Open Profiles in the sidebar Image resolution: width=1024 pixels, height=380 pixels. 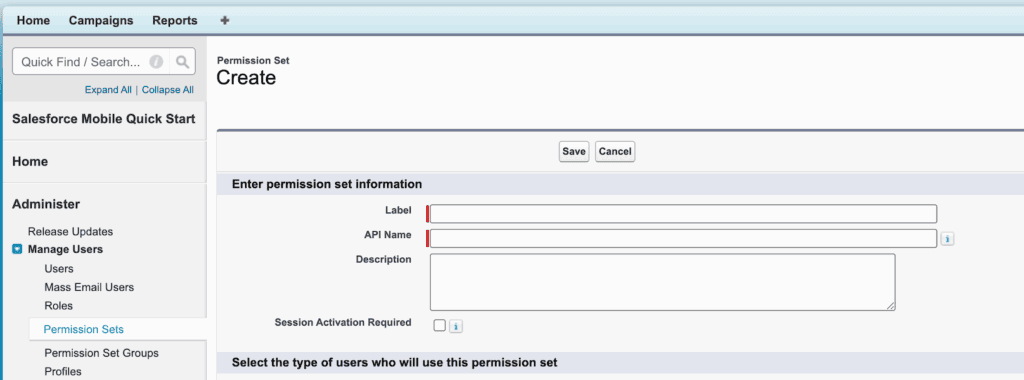[63, 372]
